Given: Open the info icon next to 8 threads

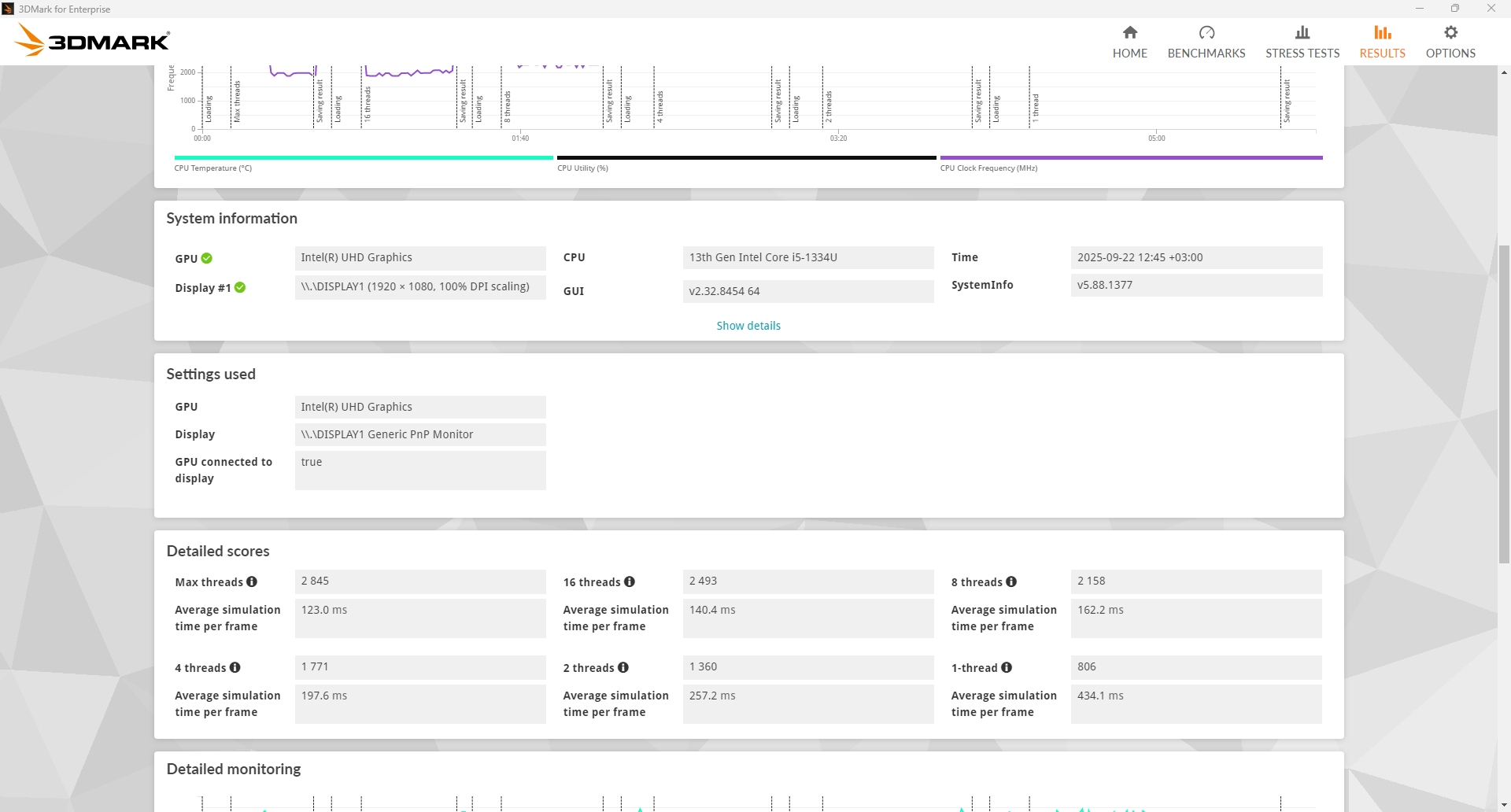Looking at the screenshot, I should click(1011, 581).
